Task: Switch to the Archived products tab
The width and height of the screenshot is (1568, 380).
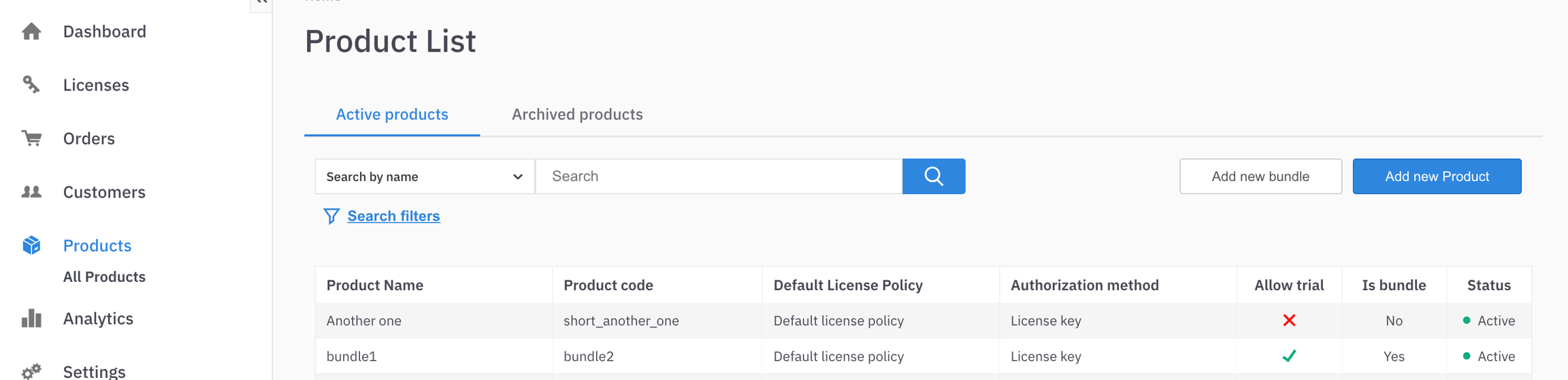Action: pyautogui.click(x=576, y=114)
